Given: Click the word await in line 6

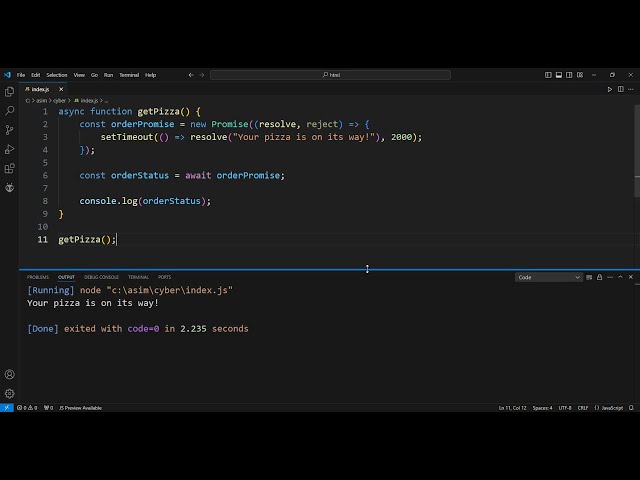Looking at the screenshot, I should coord(198,176).
